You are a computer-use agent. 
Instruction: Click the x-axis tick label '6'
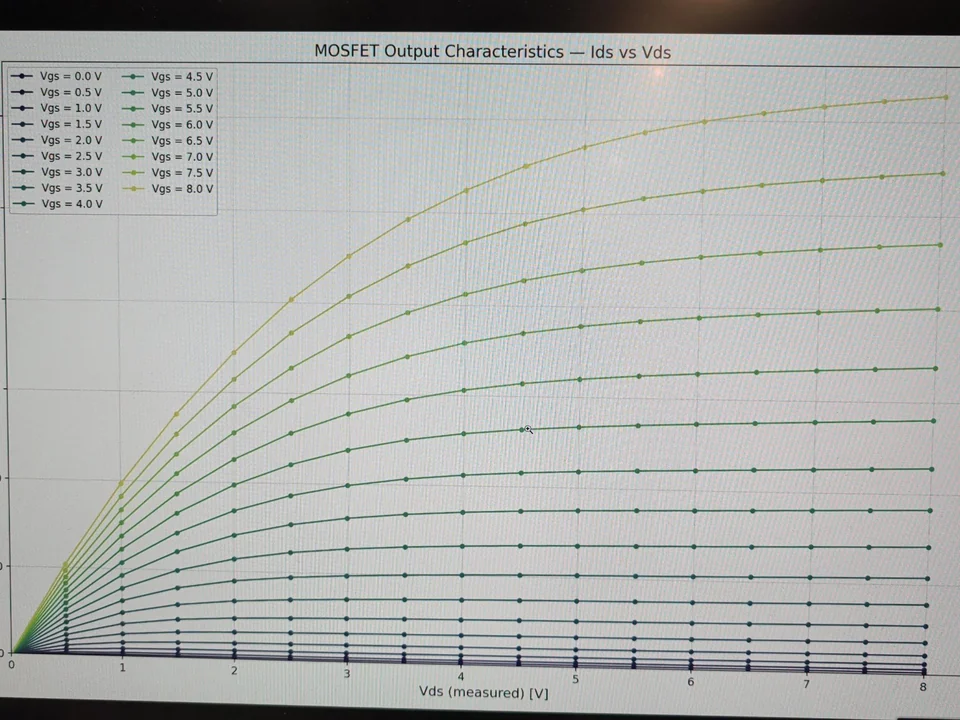(691, 681)
